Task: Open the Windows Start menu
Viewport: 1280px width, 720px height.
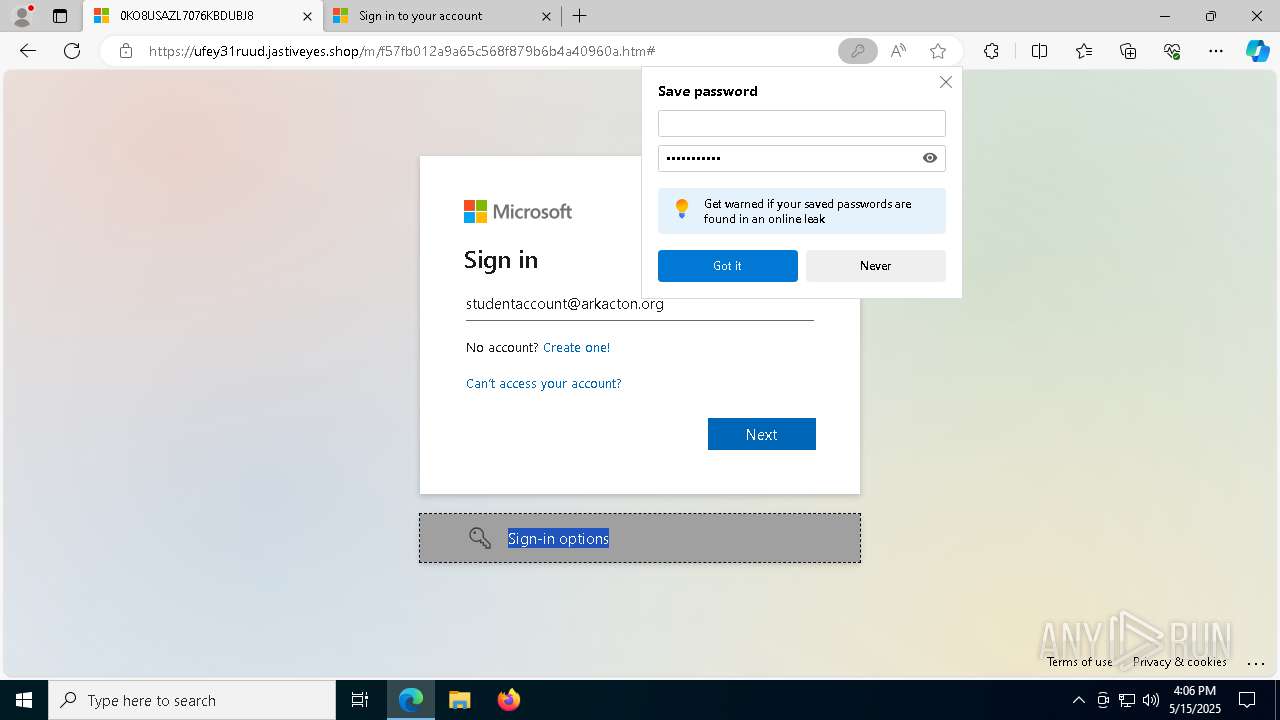Action: (24, 700)
